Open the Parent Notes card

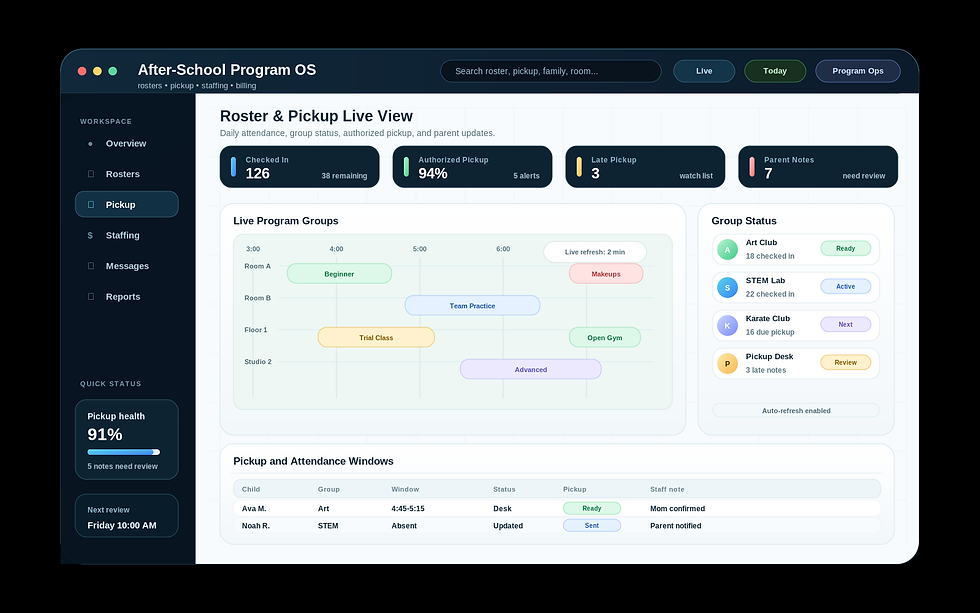818,167
